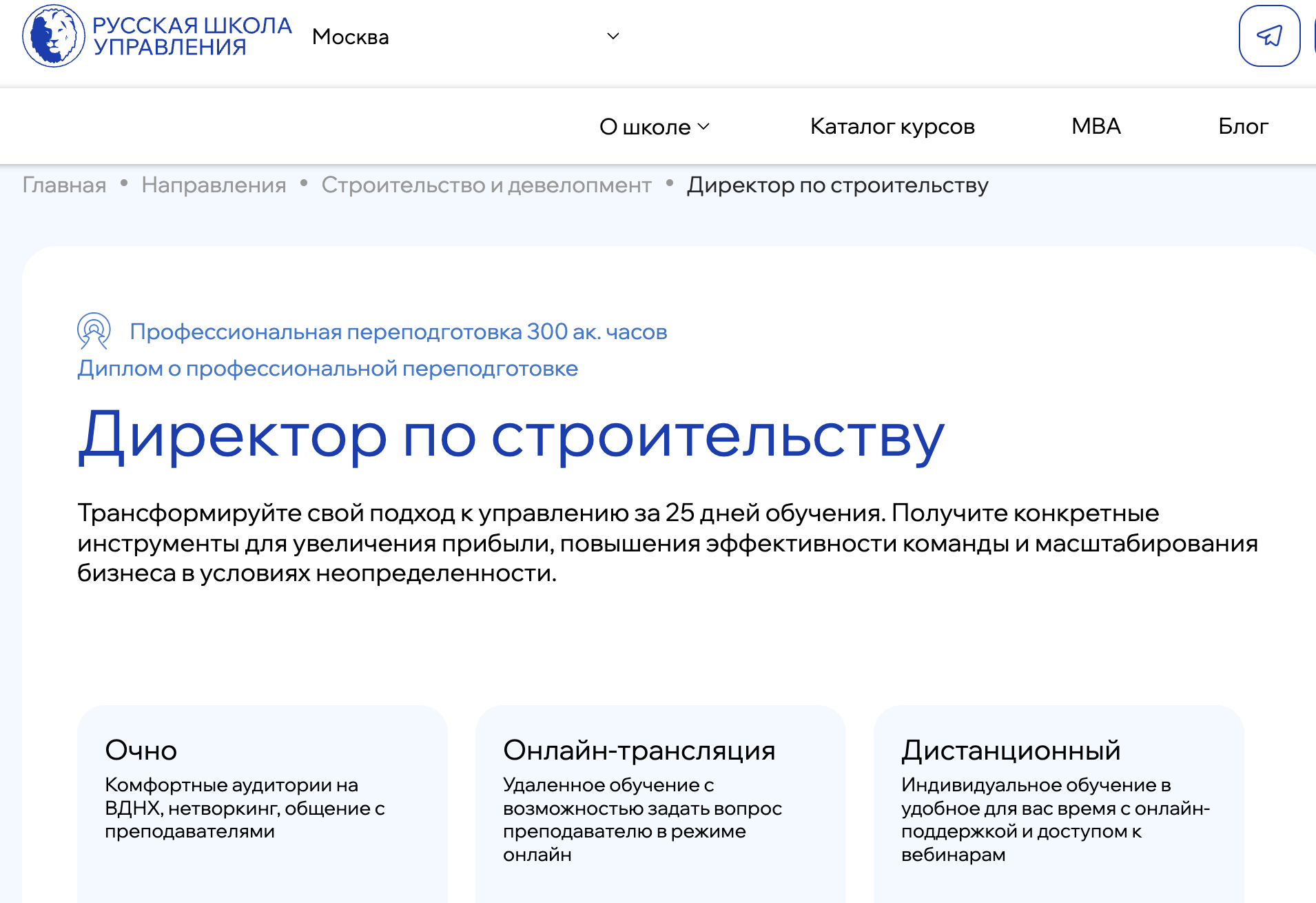Pick the 'Дистанционный' format card
The image size is (1316, 903).
click(1058, 800)
